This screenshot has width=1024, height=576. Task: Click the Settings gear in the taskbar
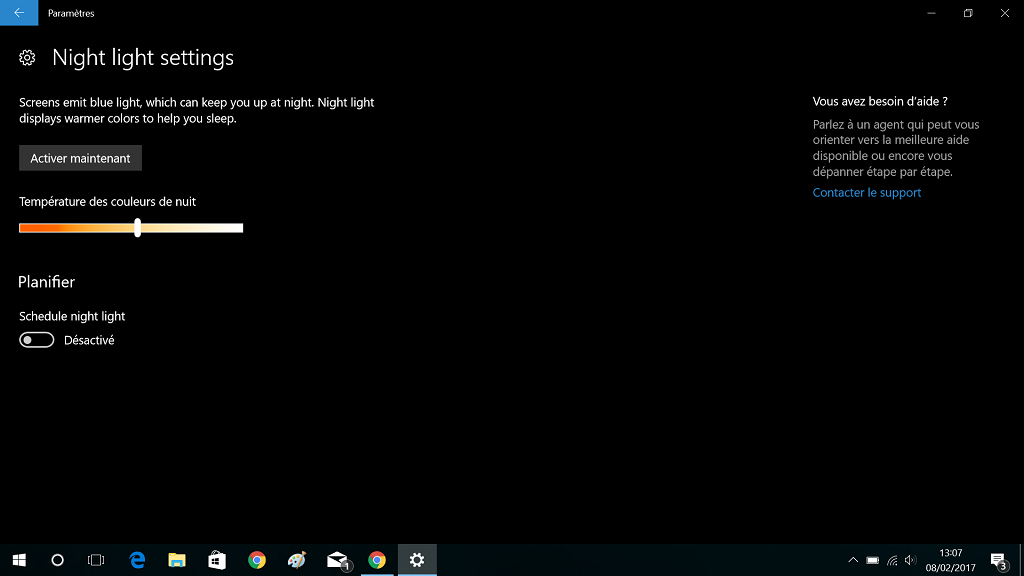[417, 560]
